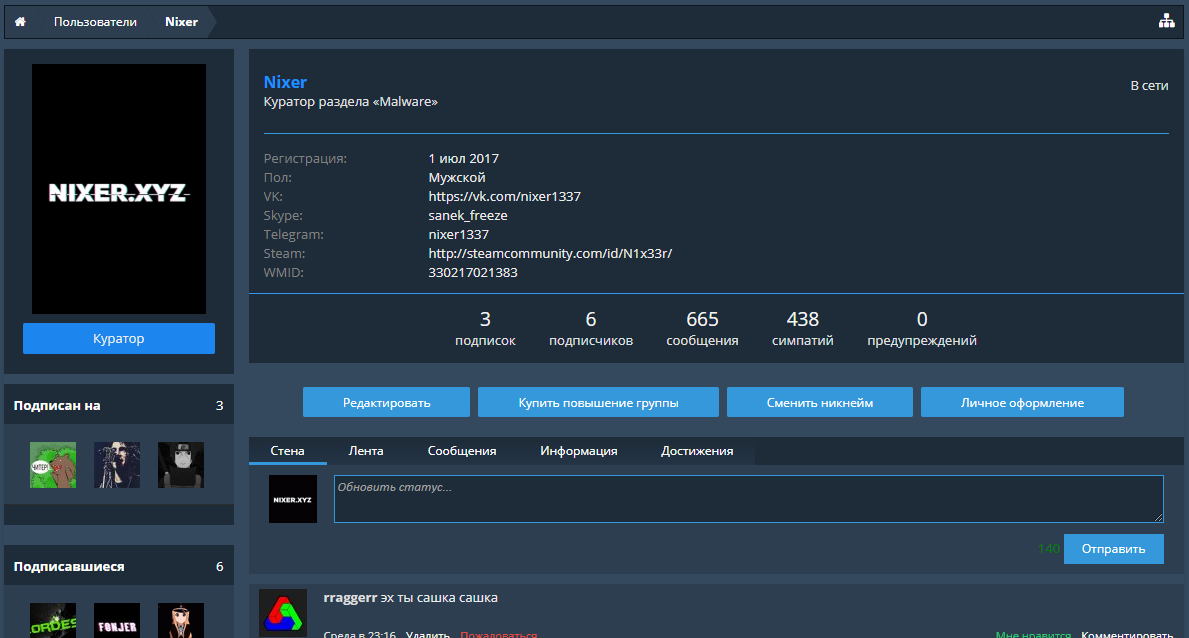
Task: Click the home icon in breadcrumb
Action: coord(20,22)
